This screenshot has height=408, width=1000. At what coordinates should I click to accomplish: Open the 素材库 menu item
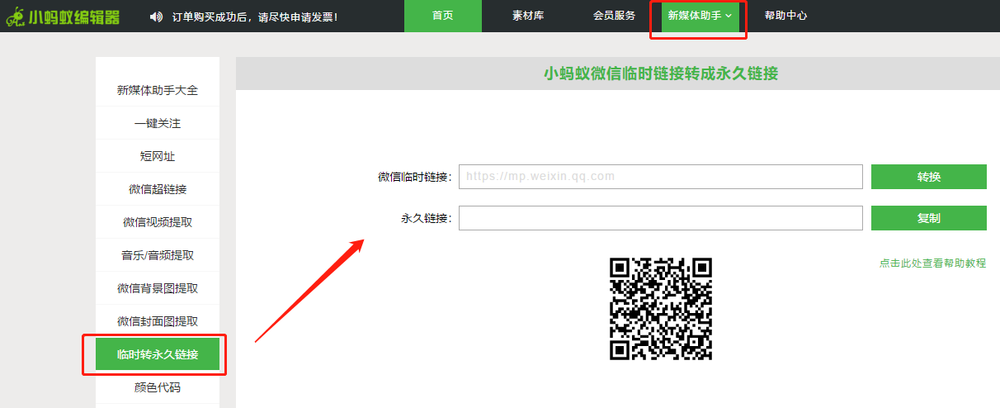coord(528,16)
